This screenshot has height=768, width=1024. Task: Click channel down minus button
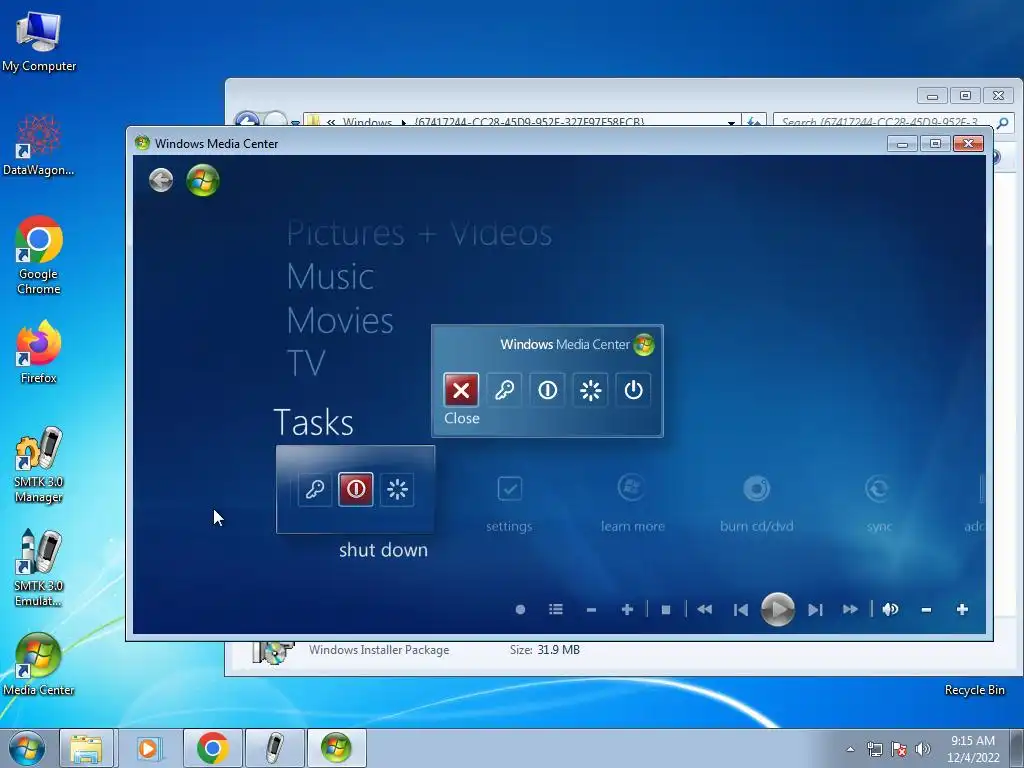[592, 610]
